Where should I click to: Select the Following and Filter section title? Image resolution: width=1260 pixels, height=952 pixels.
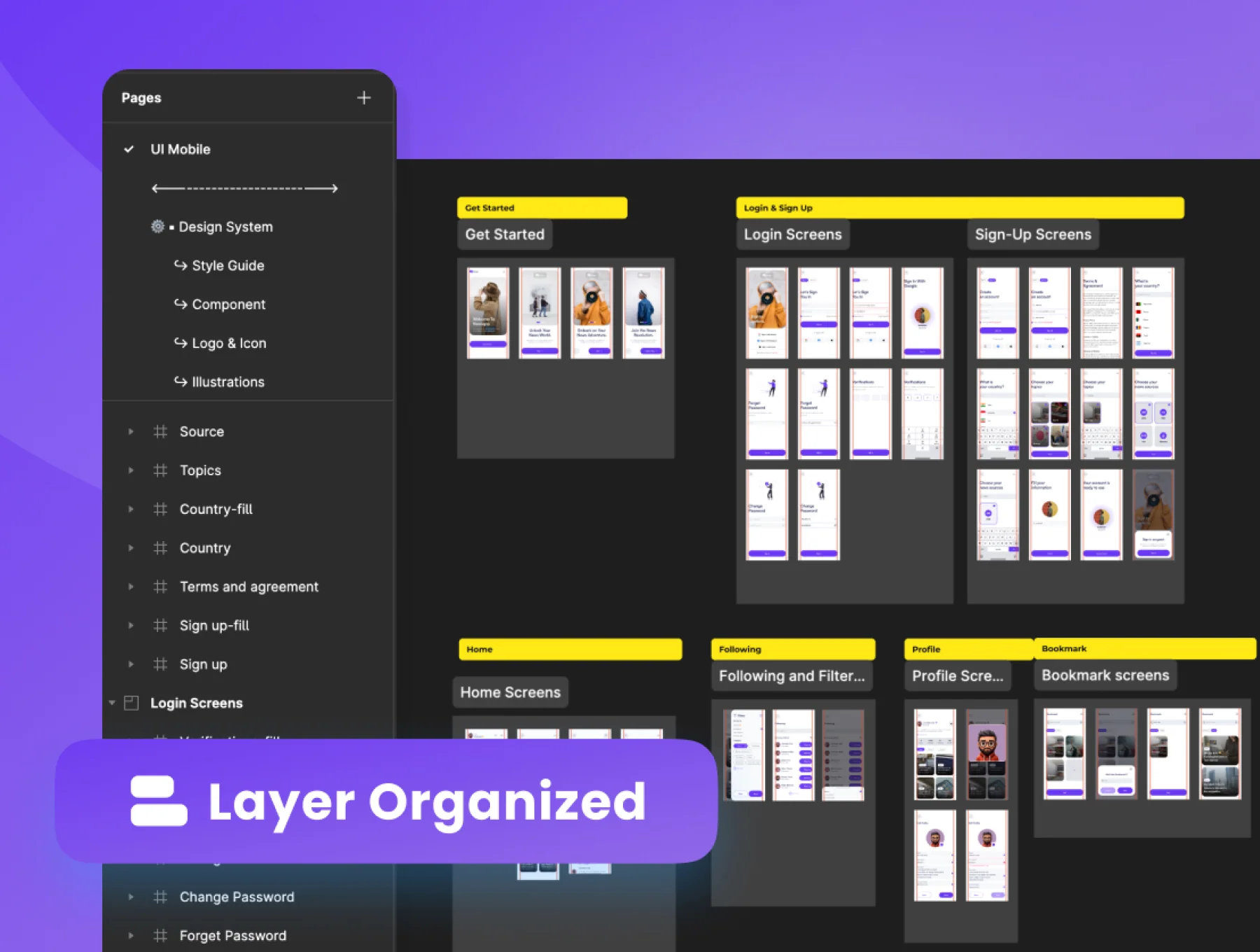pyautogui.click(x=792, y=675)
